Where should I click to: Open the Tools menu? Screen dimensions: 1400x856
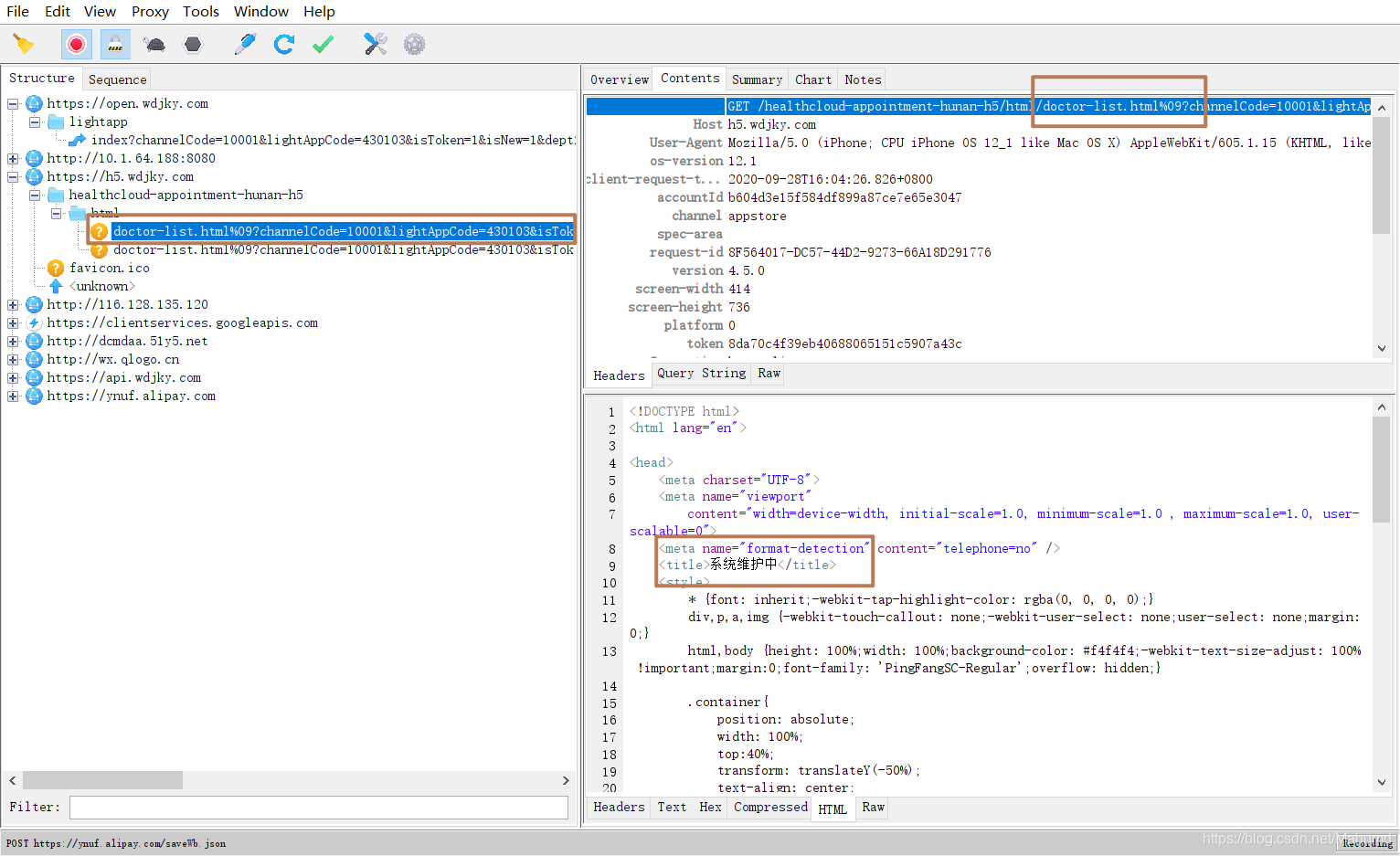tap(201, 11)
